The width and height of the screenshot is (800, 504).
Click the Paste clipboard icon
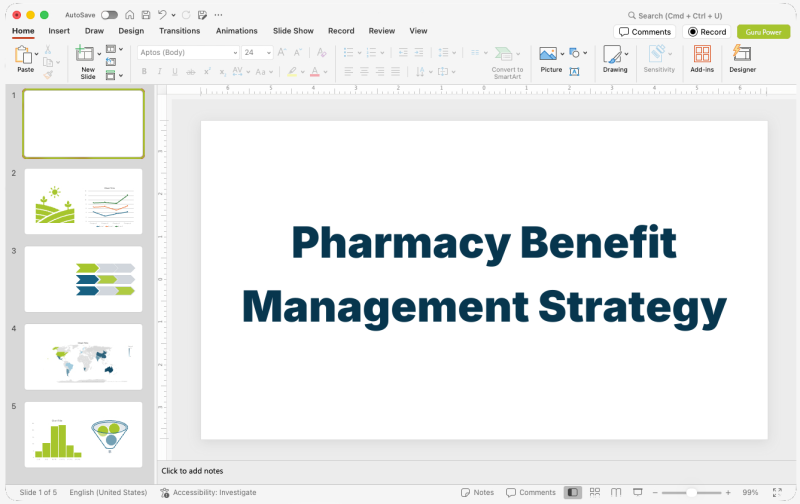click(23, 54)
